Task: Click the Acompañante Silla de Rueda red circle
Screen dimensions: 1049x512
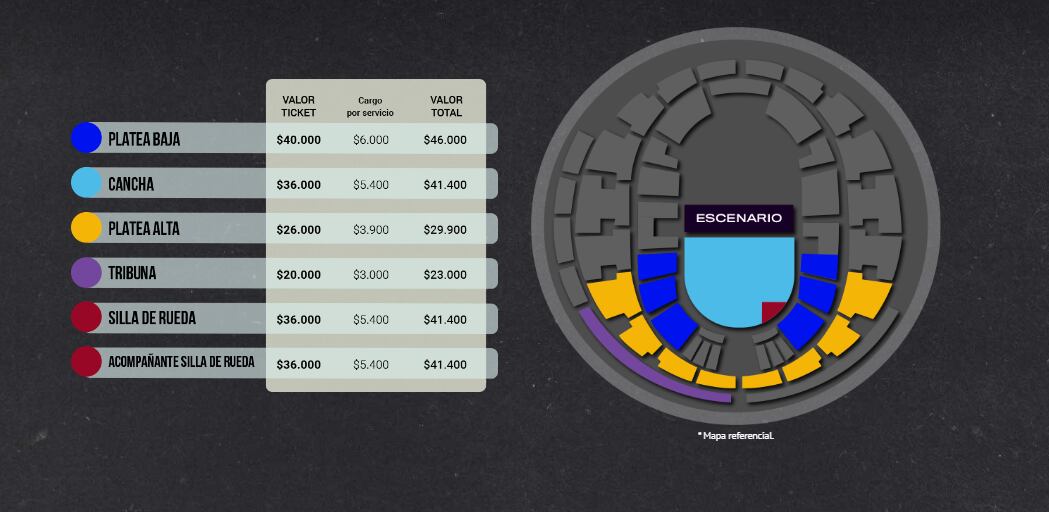Action: [x=87, y=362]
